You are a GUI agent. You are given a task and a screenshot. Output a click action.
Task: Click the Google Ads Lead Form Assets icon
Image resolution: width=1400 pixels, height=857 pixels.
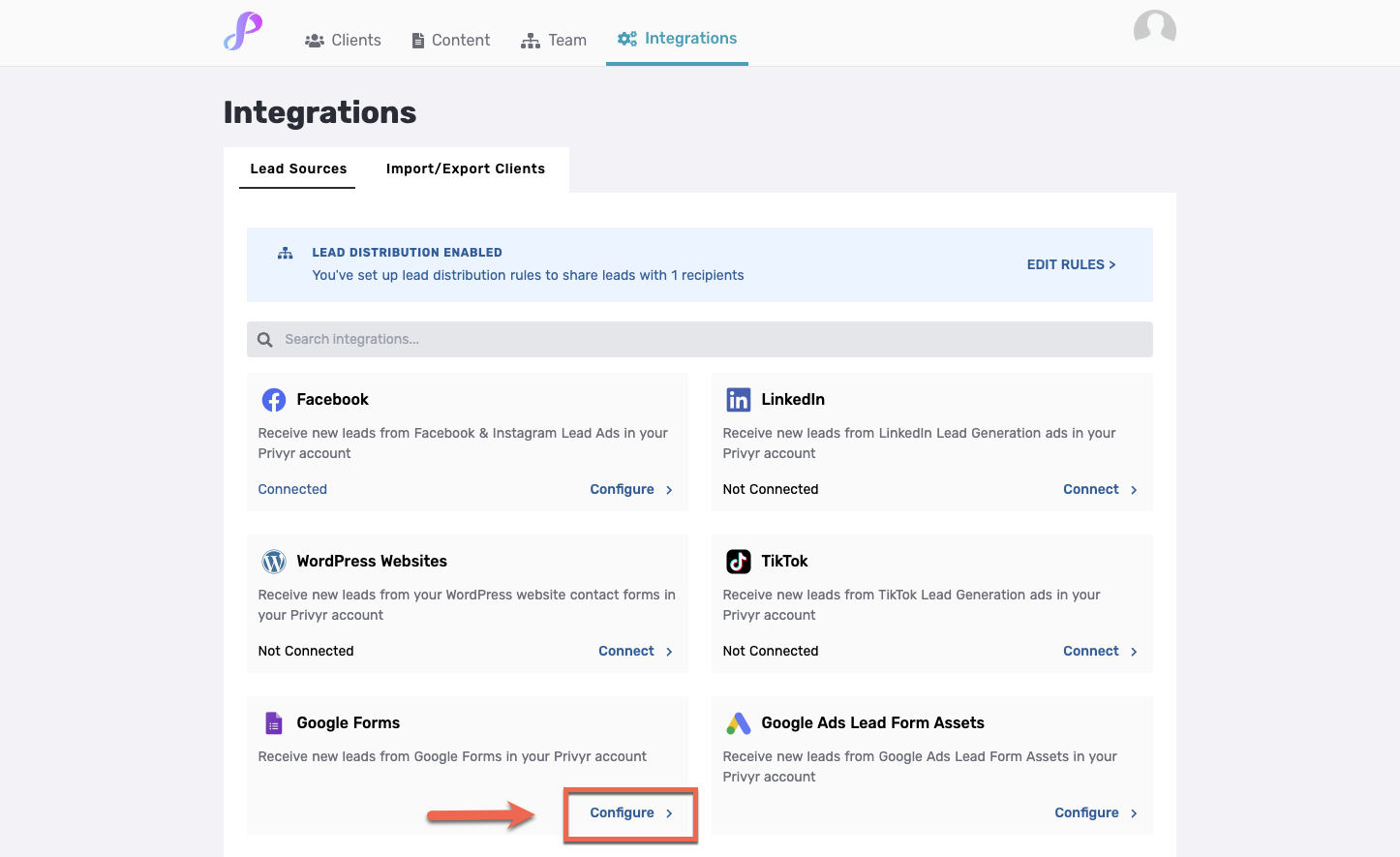(x=738, y=722)
